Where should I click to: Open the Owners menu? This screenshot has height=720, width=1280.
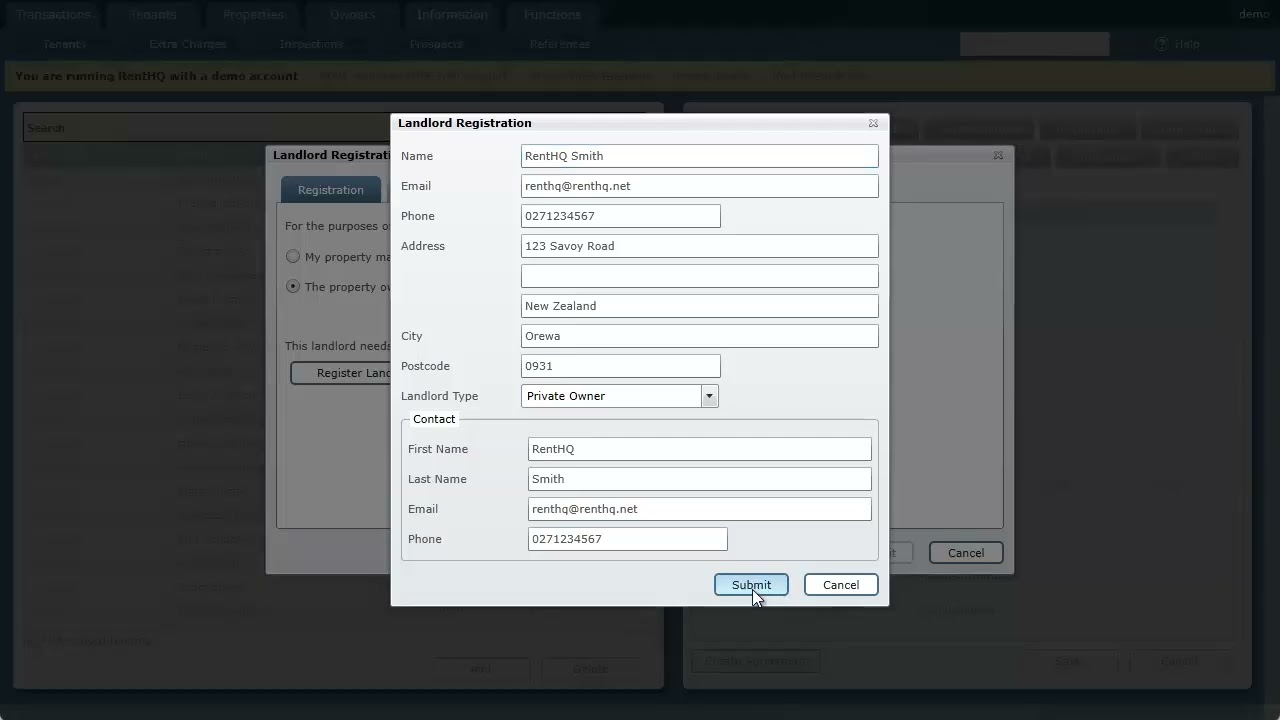[353, 15]
